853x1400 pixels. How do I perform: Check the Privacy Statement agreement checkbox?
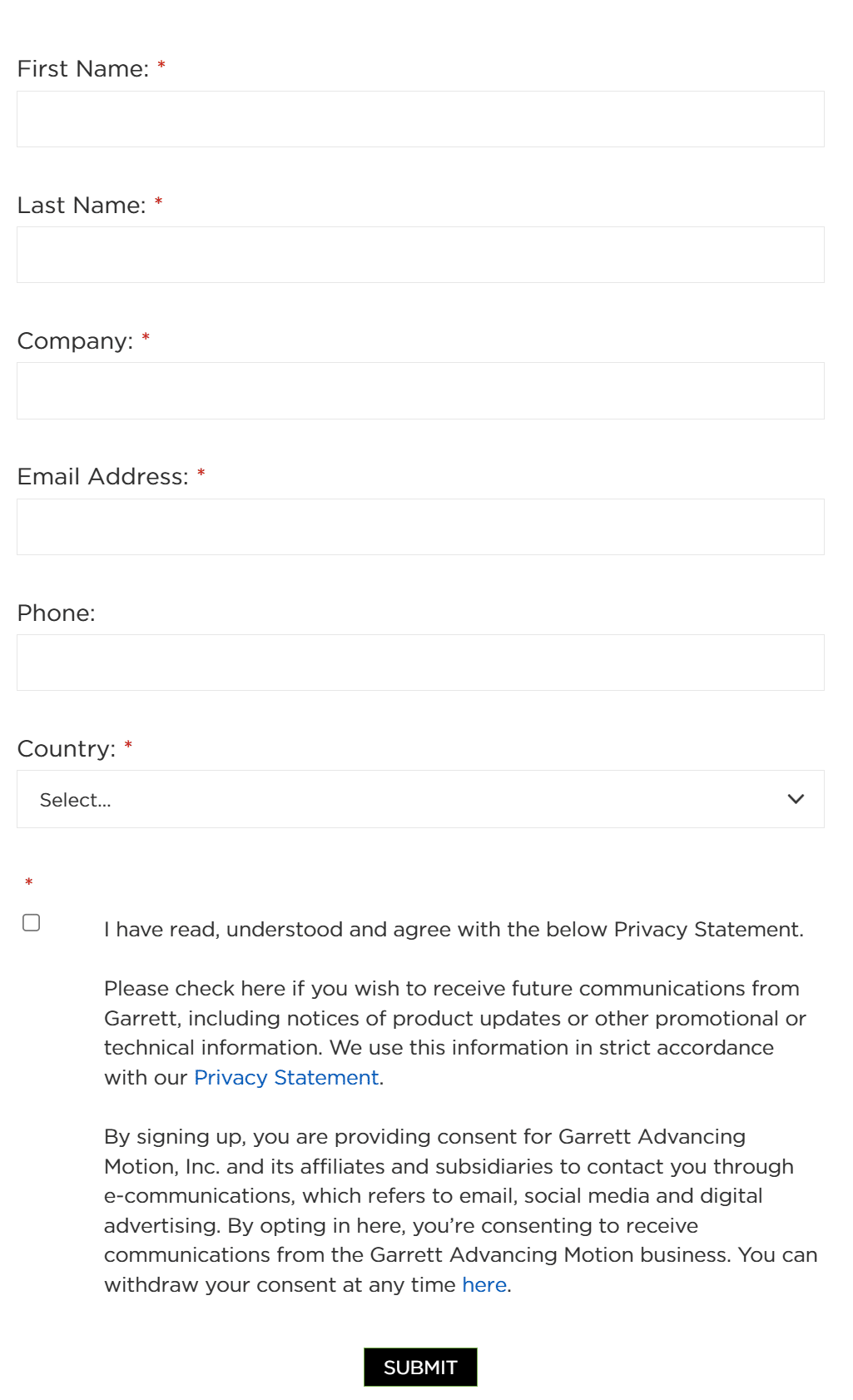(32, 922)
